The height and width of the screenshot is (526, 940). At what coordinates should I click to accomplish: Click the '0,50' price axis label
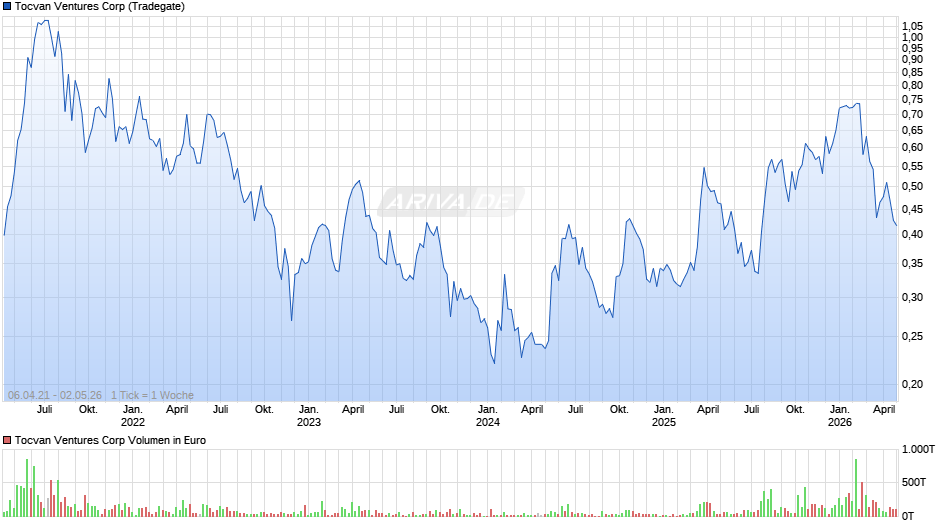(x=912, y=187)
